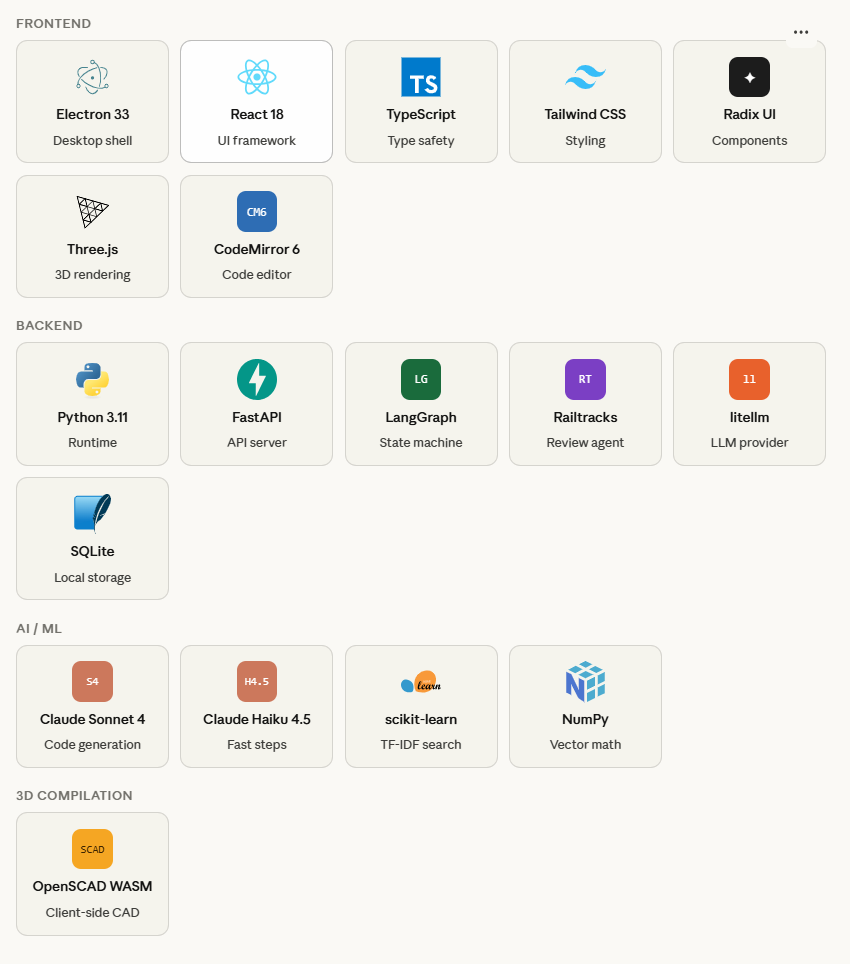The height and width of the screenshot is (964, 850).
Task: Click the "Code generation" description
Action: [92, 744]
